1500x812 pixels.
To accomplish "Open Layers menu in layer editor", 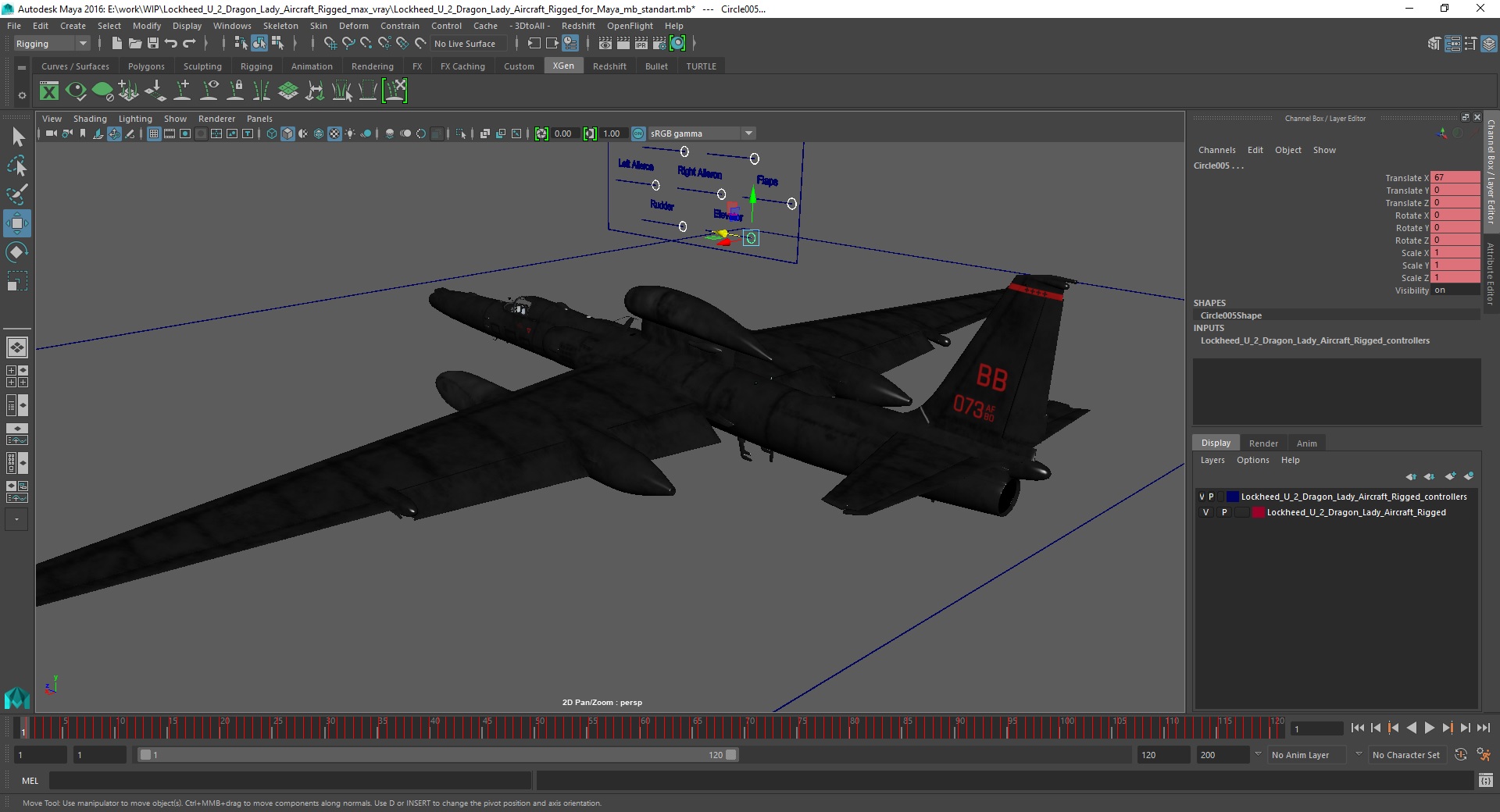I will pos(1212,460).
